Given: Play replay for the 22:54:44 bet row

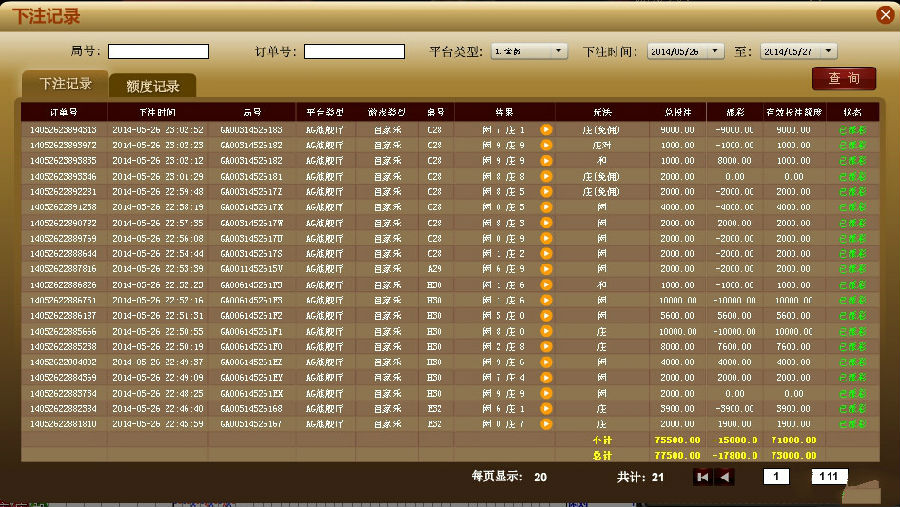Looking at the screenshot, I should (x=546, y=254).
